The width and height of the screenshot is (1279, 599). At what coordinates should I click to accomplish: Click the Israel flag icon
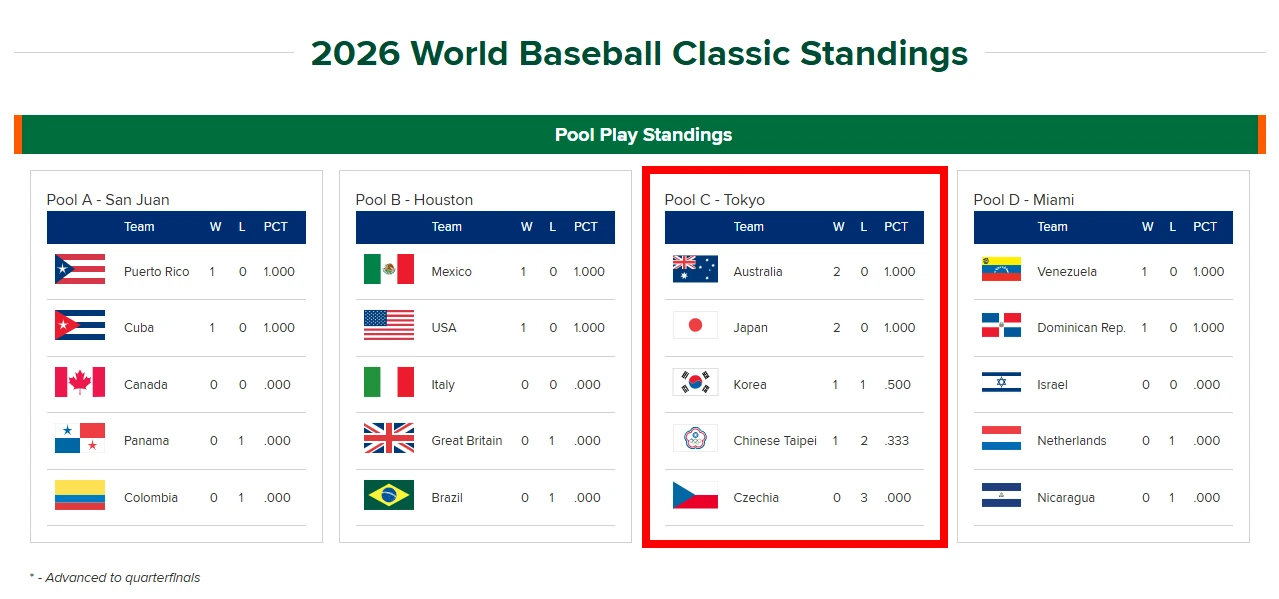pos(1001,383)
